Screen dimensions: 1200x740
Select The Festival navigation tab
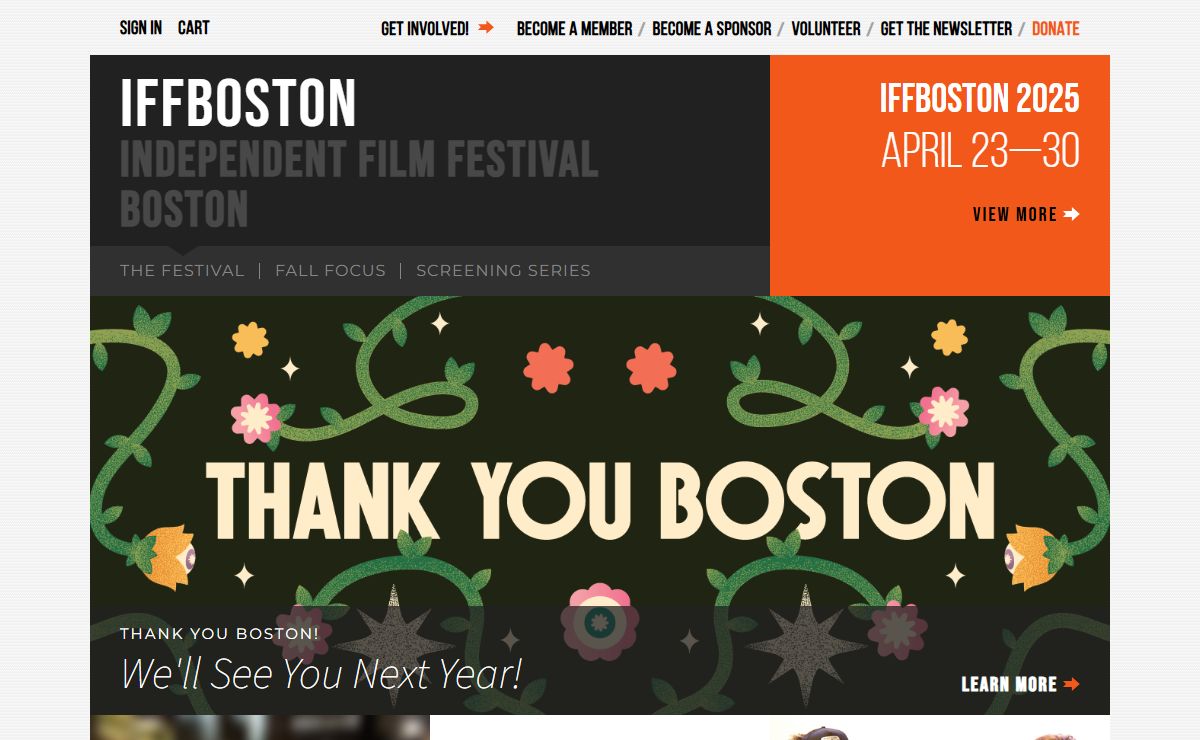click(182, 270)
